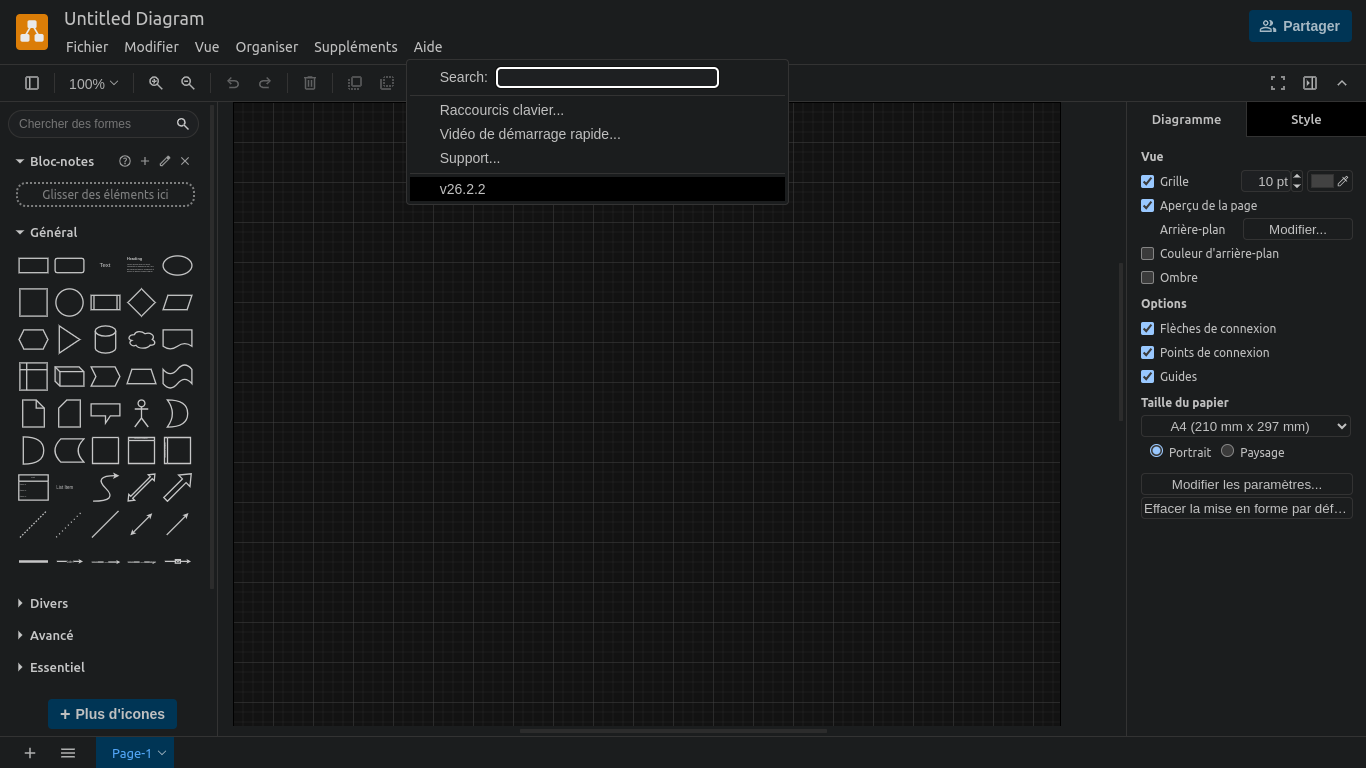Choose Support... in the Aide menu
Viewport: 1366px width, 768px height.
(597, 158)
